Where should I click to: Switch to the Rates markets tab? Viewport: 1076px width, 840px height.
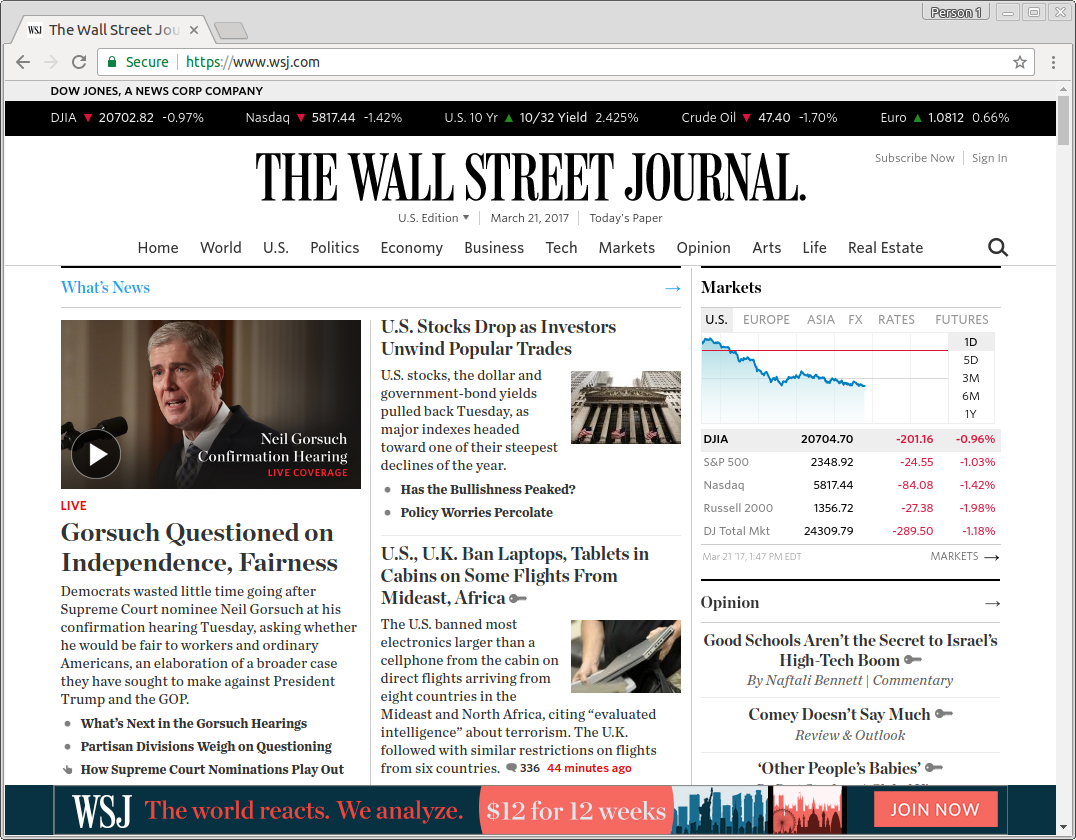click(x=896, y=319)
